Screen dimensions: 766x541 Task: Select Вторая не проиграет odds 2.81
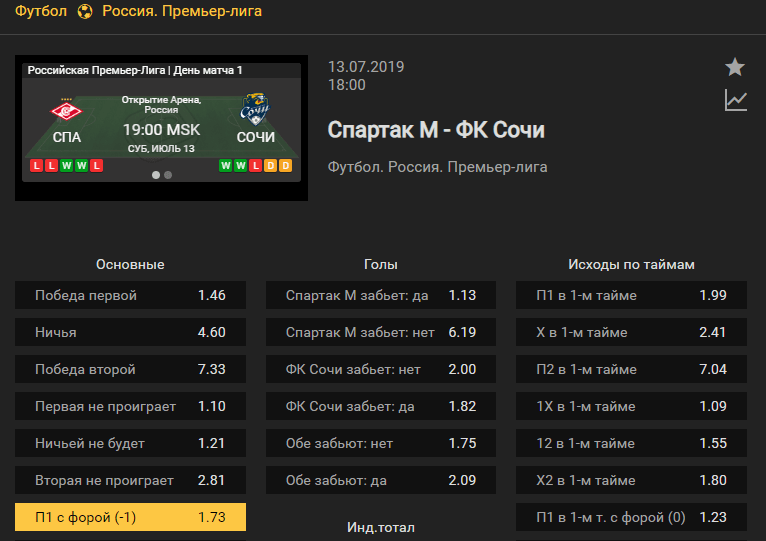click(130, 480)
